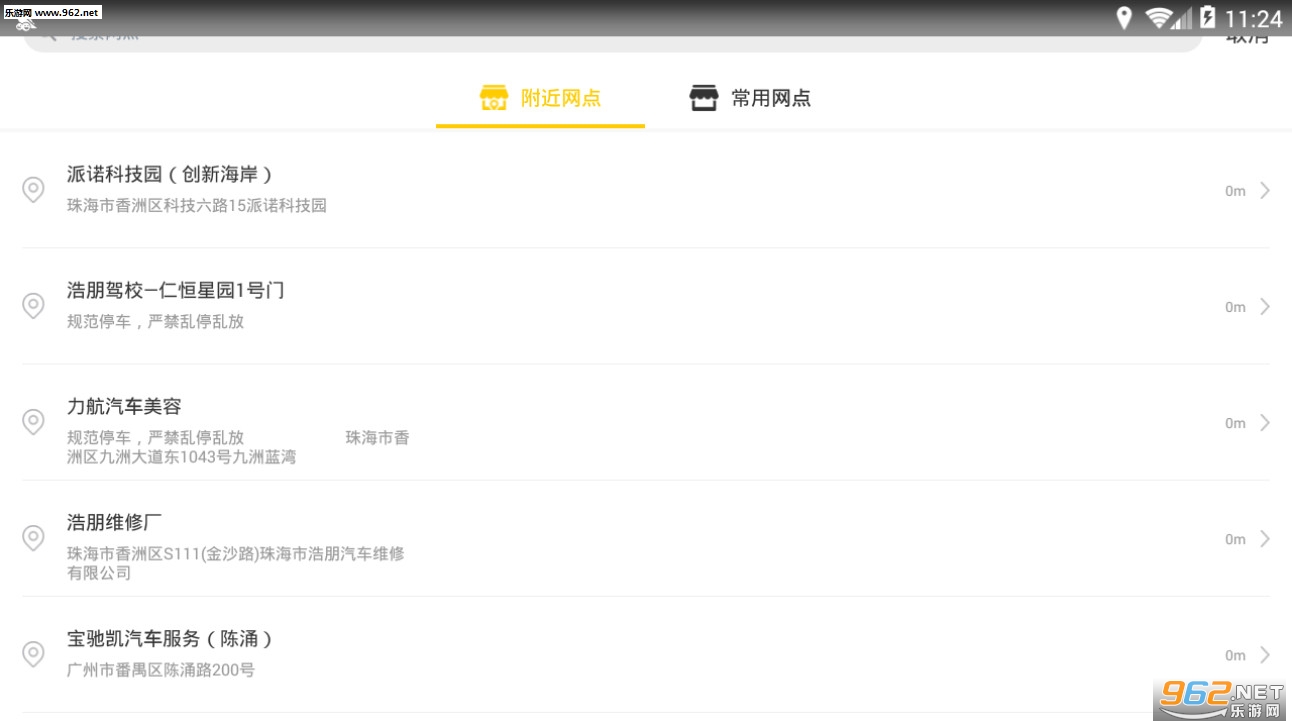Screen dimensions: 1292x727
Task: Tap the location pin beside 宝驰凯汽车服务（陈涌）
Action: (33, 654)
